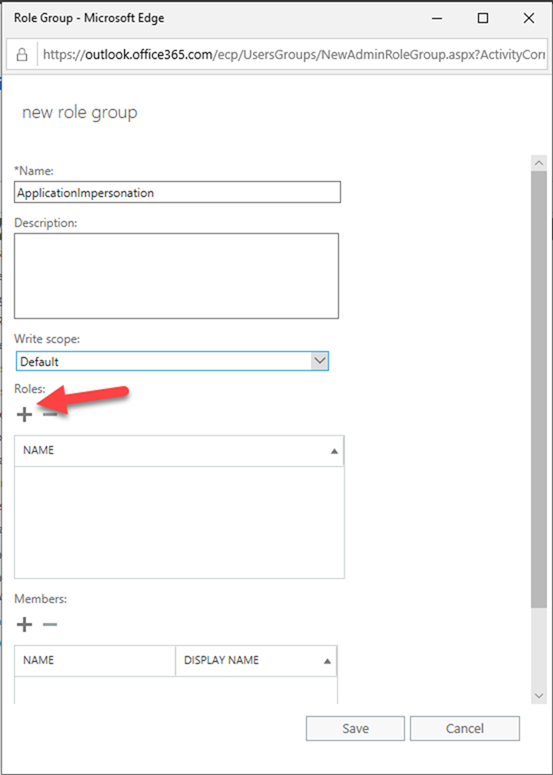Click the scrollbar up arrow
This screenshot has height=775, width=553.
click(x=539, y=163)
